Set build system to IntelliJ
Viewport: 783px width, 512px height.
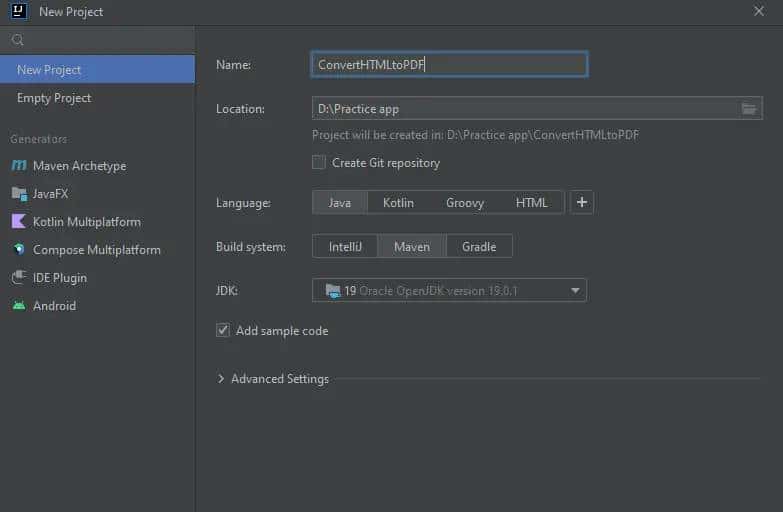[345, 247]
